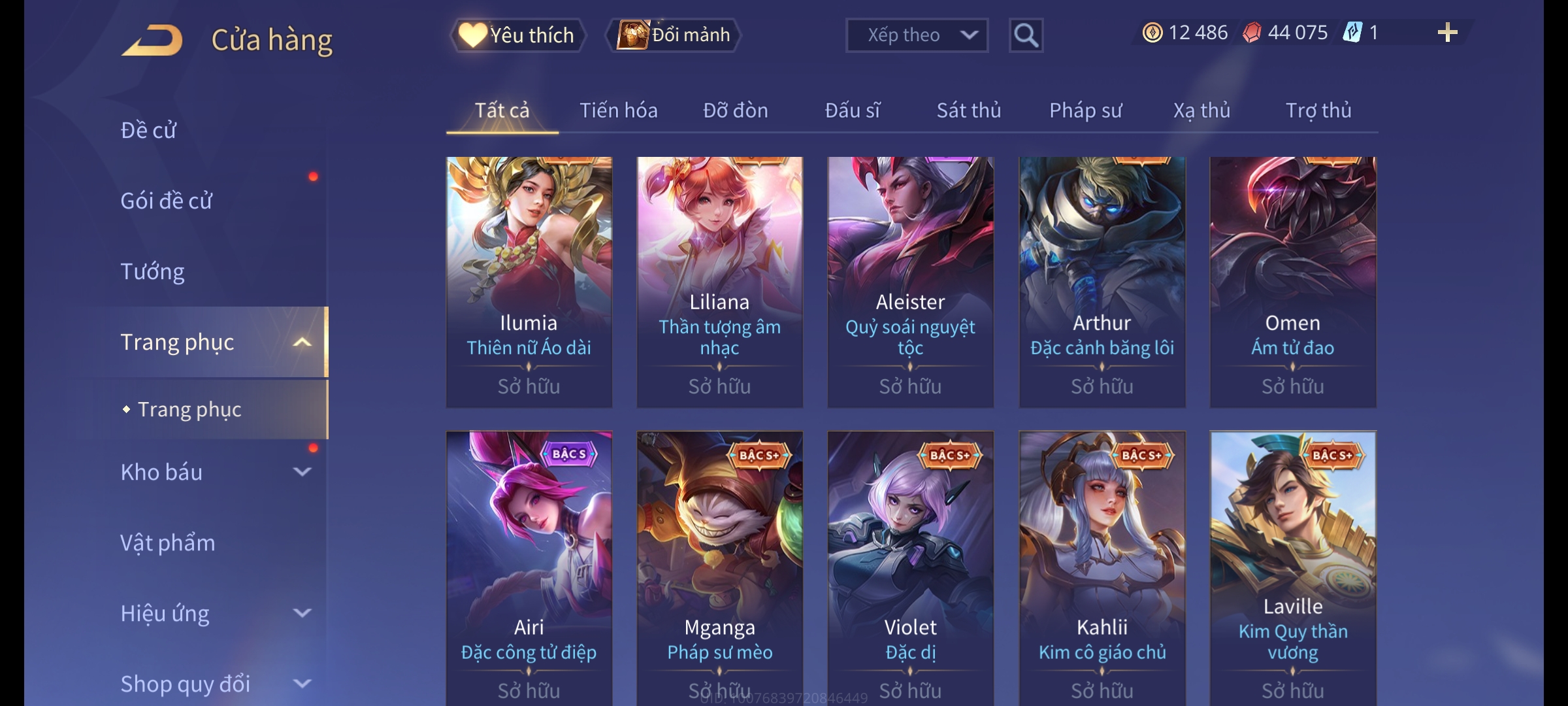
Task: Open the Tướng sidebar entry
Action: (x=152, y=271)
